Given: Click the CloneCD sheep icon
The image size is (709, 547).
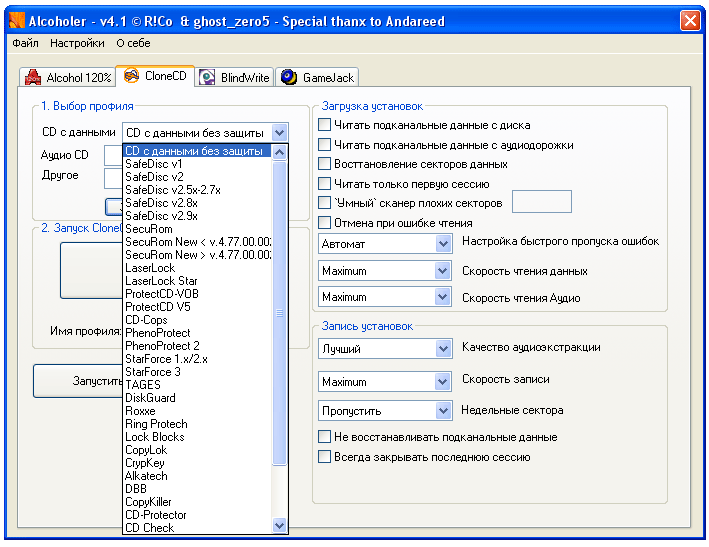Looking at the screenshot, I should click(x=132, y=75).
